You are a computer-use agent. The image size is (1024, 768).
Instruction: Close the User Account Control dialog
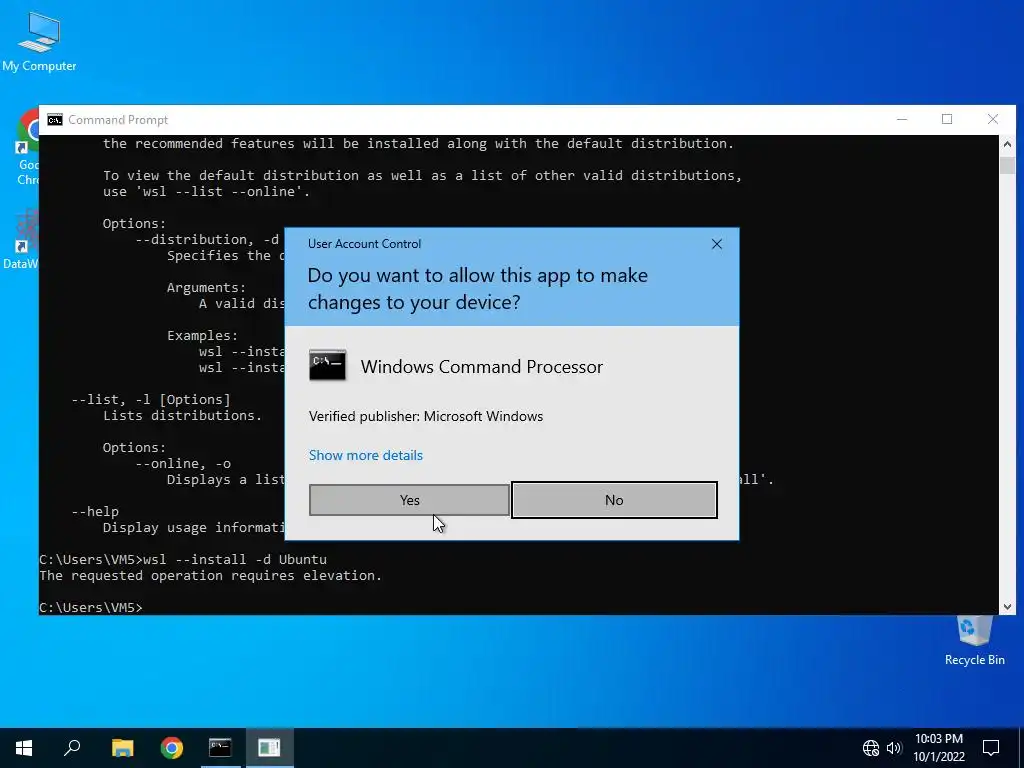click(x=716, y=244)
